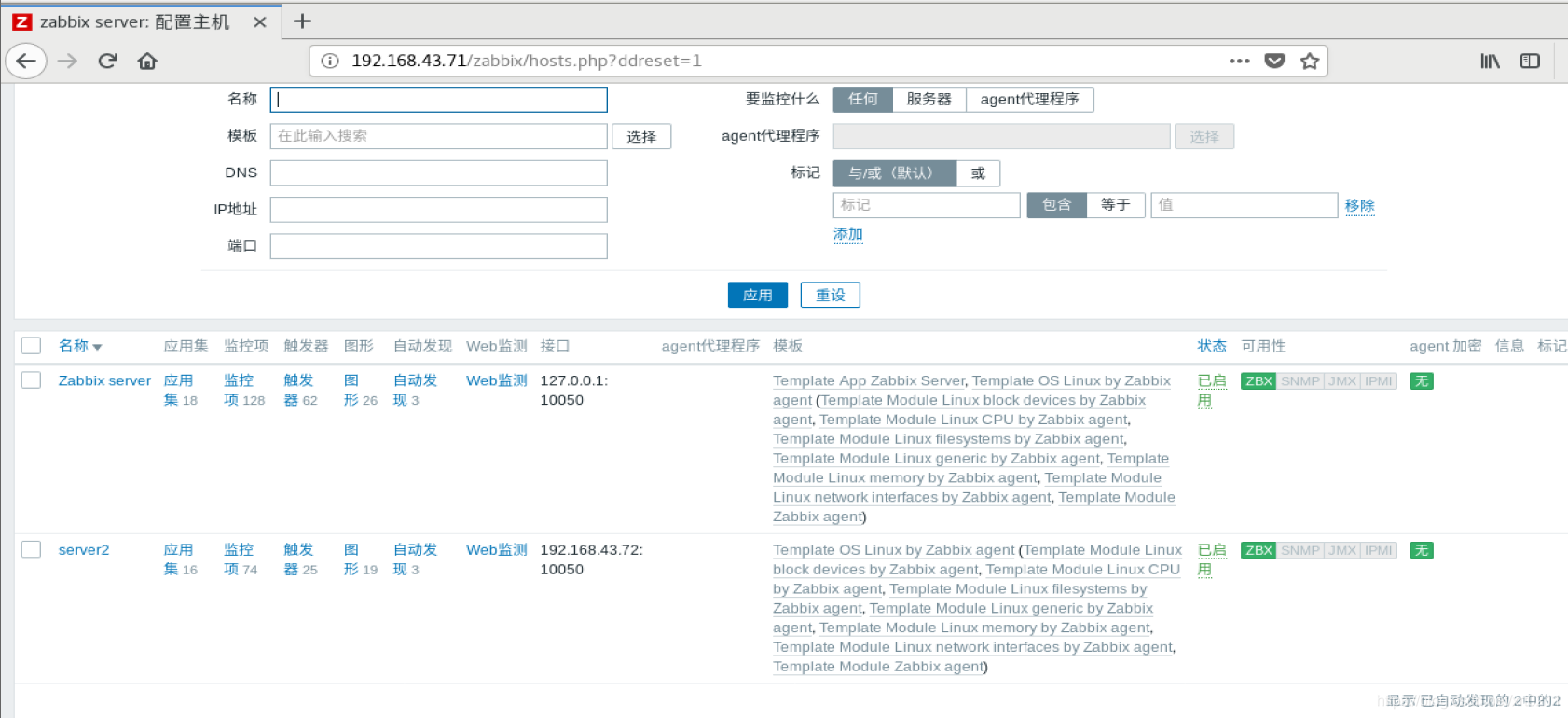This screenshot has width=1568, height=718.
Task: Select 与/或（默认） tag evaluation option
Action: point(894,173)
